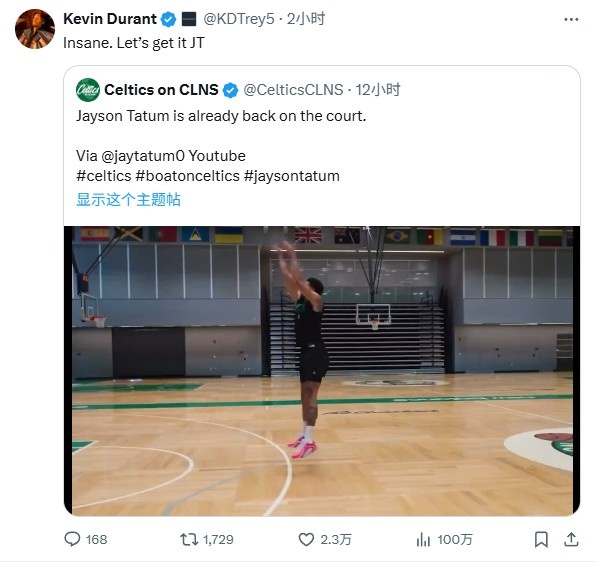This screenshot has width=597, height=563.
Task: Click the Celtics on CLNS avatar
Action: (88, 90)
